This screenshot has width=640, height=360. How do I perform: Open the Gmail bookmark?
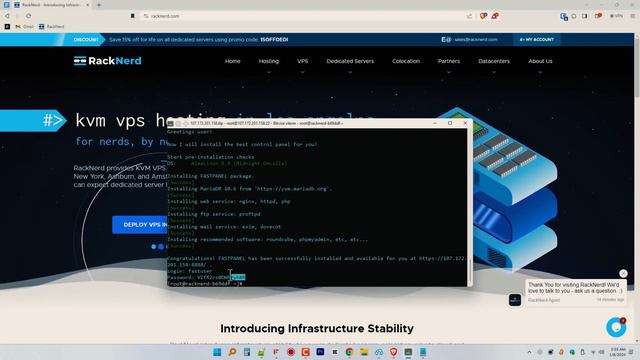pos(24,27)
